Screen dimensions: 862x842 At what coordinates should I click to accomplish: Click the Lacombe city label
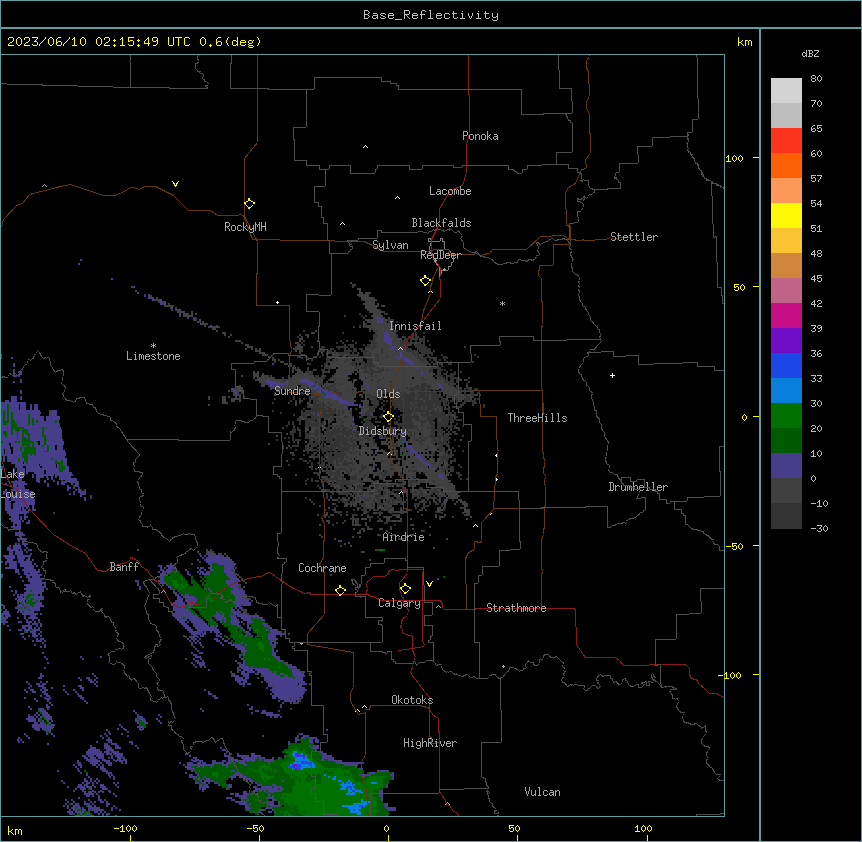click(x=450, y=191)
